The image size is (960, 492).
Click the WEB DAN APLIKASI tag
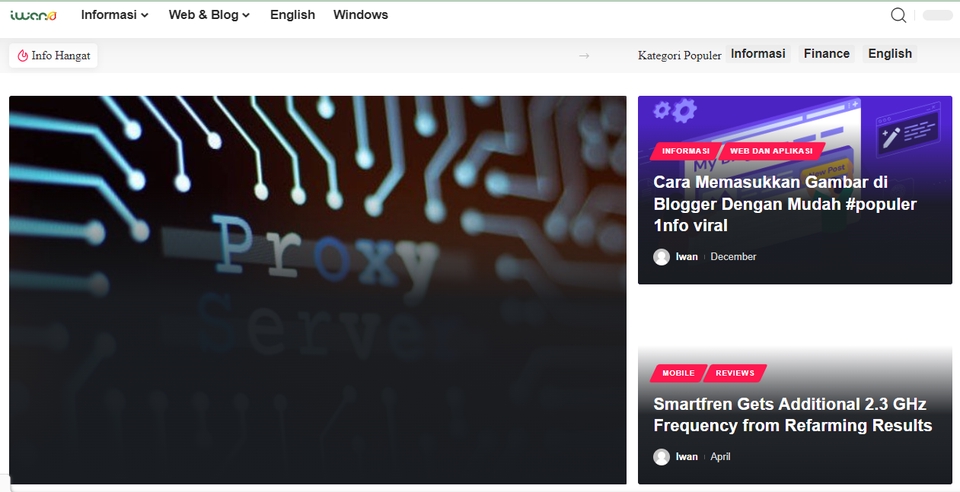771,151
